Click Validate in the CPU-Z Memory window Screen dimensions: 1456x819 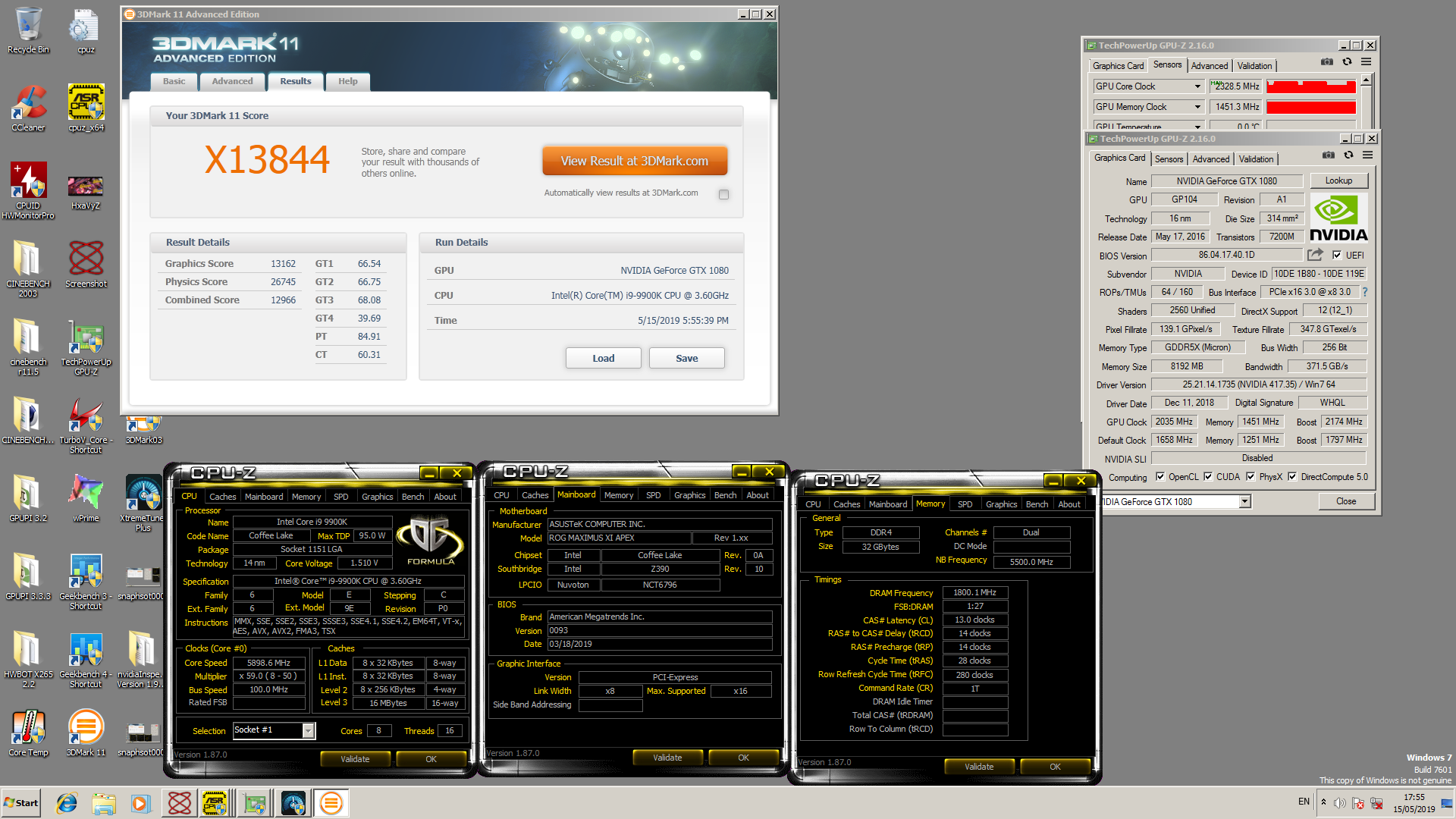[979, 767]
